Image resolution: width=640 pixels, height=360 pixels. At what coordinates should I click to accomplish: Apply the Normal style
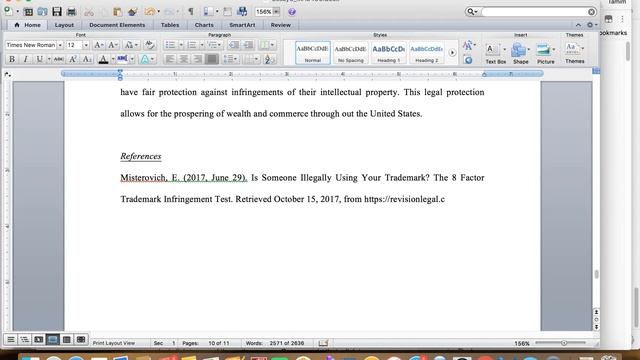[x=313, y=52]
